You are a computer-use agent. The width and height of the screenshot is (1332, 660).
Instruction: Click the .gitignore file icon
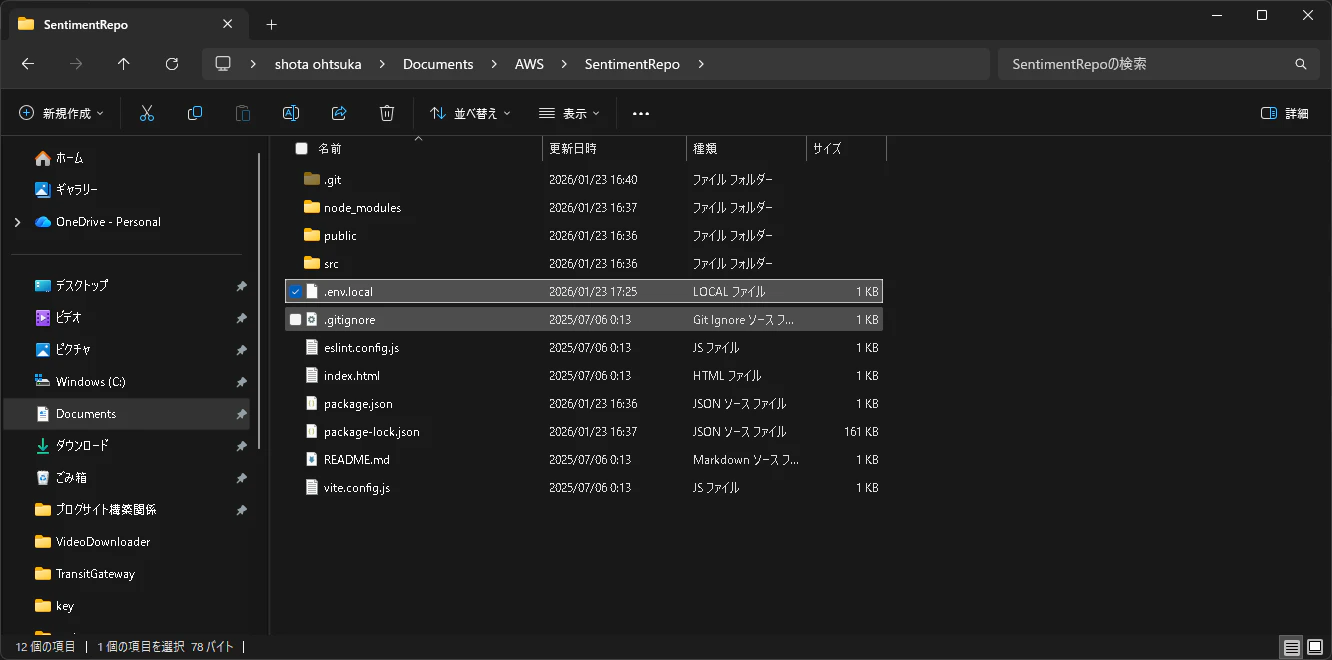[x=311, y=320]
